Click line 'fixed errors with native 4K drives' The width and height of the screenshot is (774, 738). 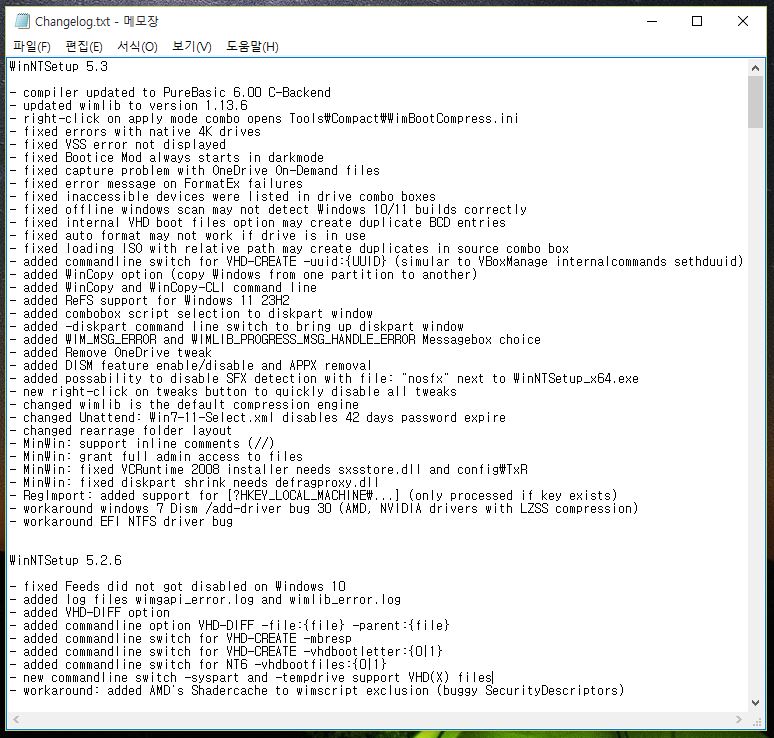coord(135,131)
